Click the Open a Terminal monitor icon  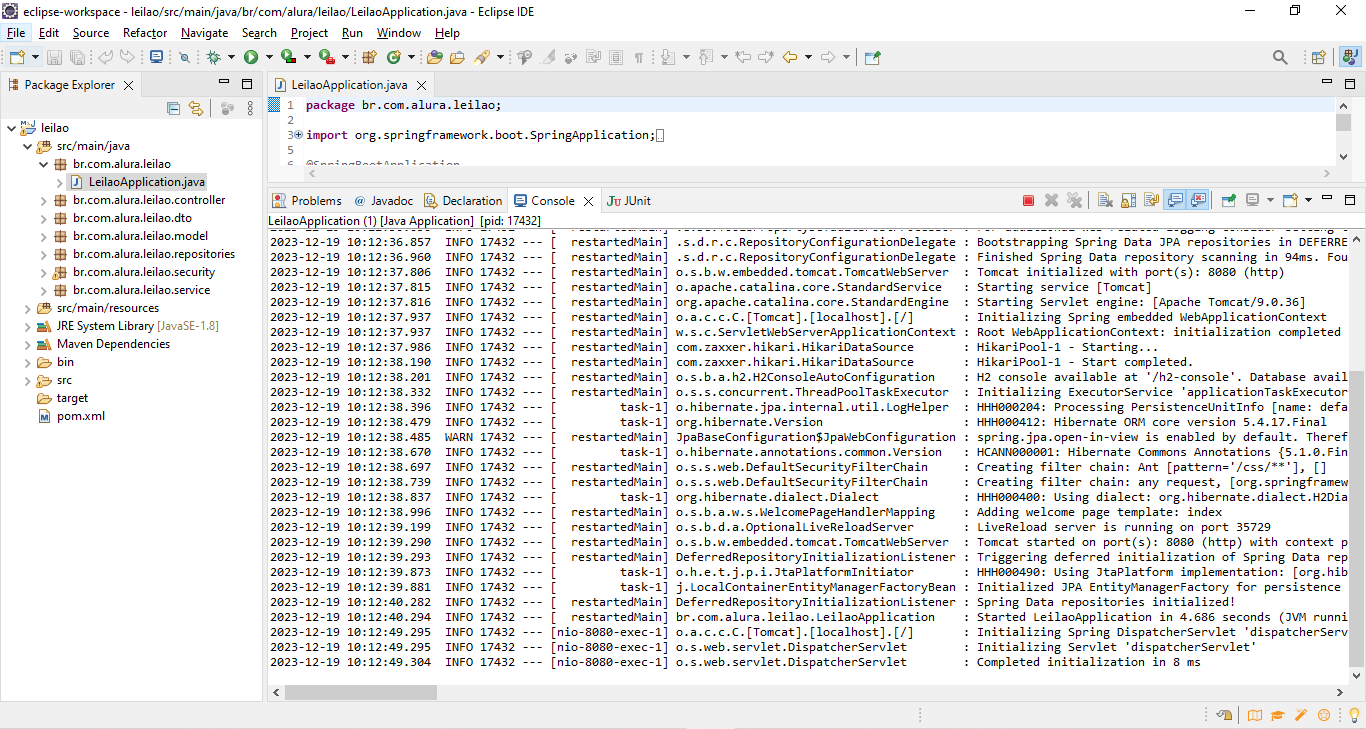156,57
